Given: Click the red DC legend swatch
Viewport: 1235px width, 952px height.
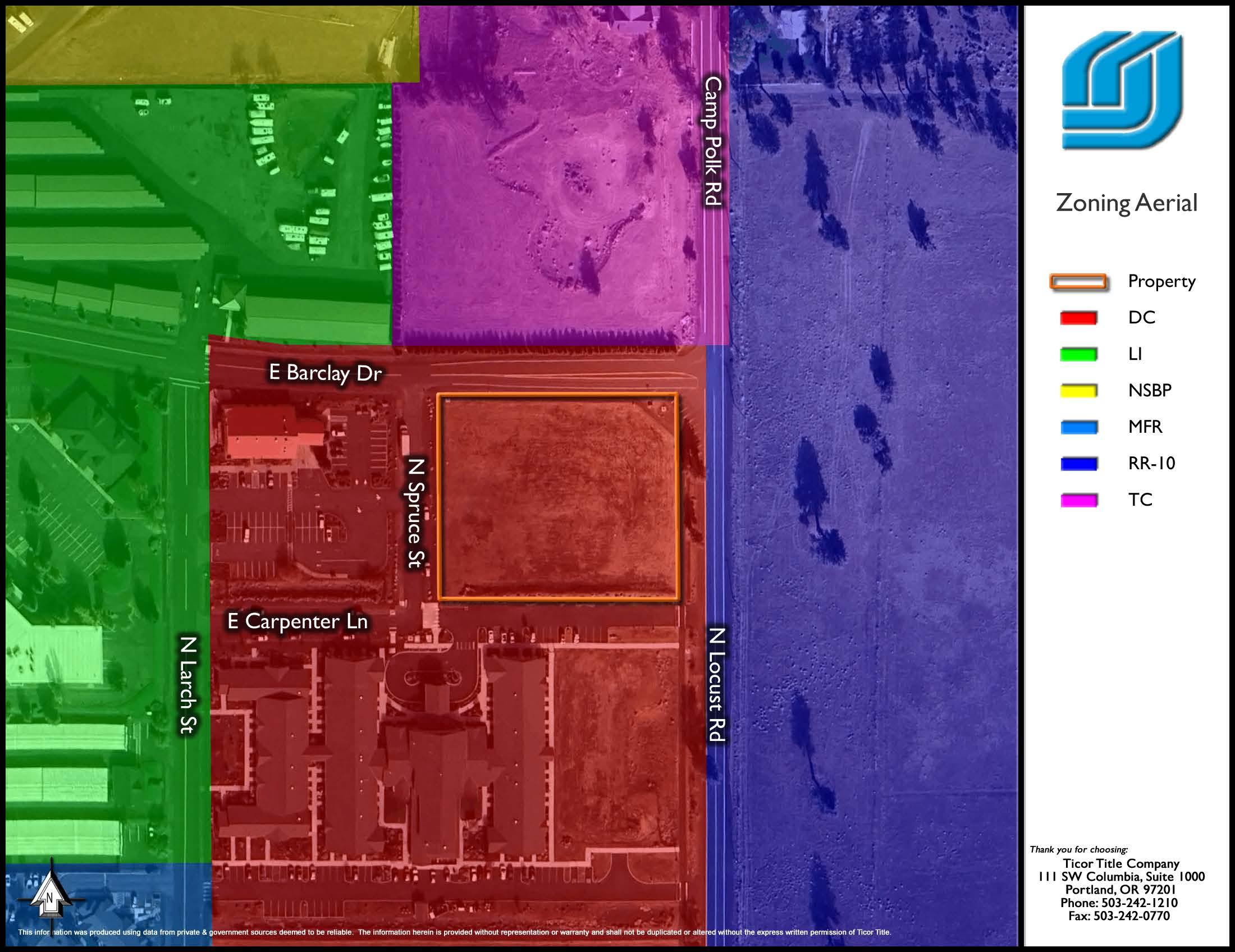Looking at the screenshot, I should (x=1078, y=318).
